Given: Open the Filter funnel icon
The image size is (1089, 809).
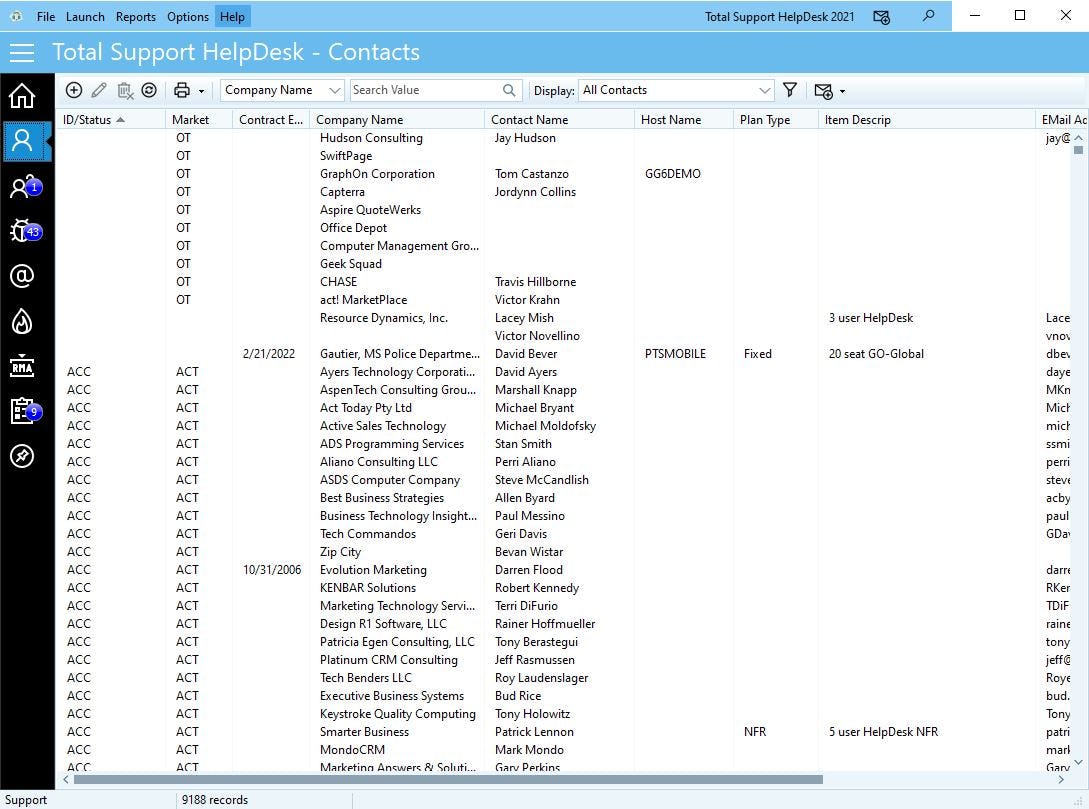Looking at the screenshot, I should pos(790,90).
